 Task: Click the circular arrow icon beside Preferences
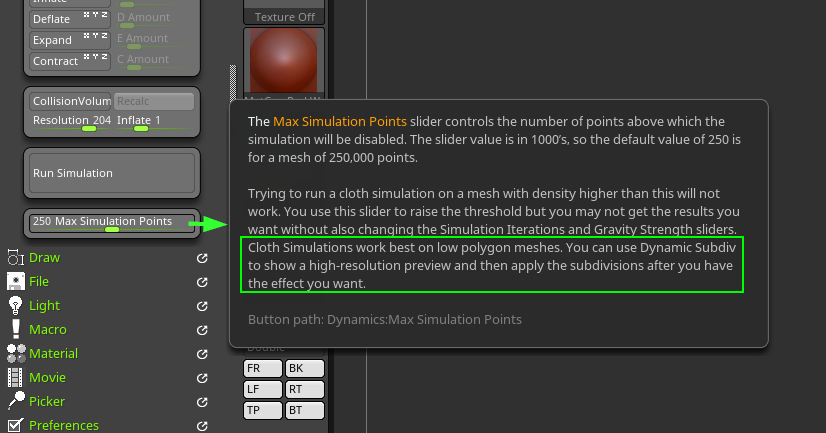pyautogui.click(x=202, y=426)
